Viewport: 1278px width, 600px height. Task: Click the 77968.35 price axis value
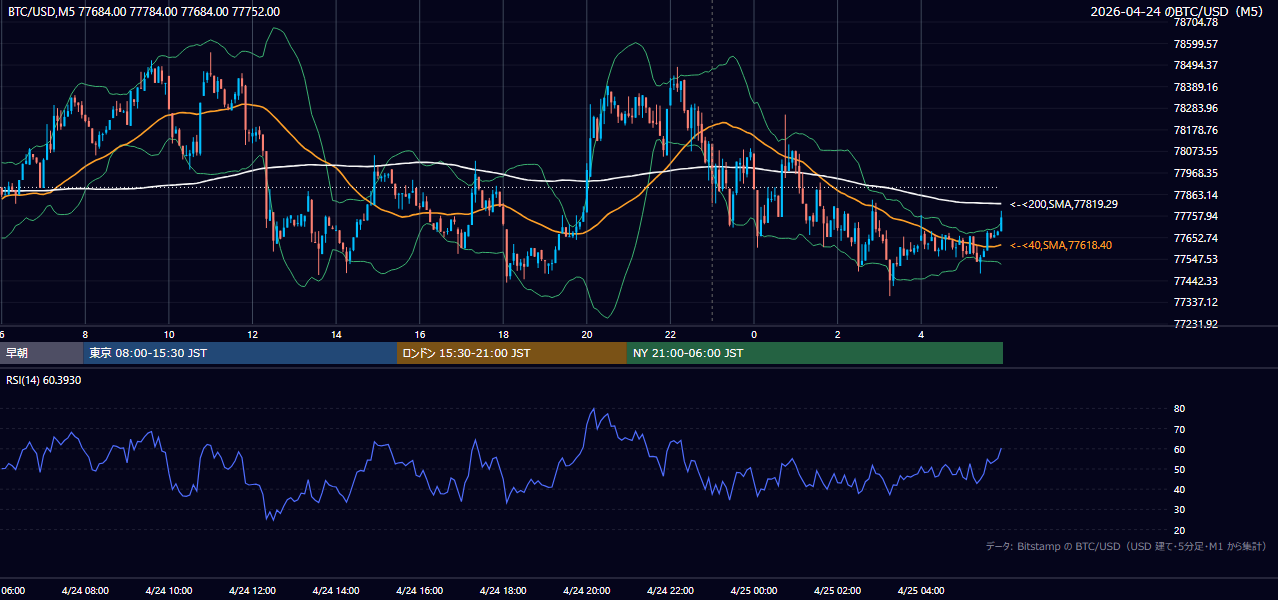coord(1195,173)
